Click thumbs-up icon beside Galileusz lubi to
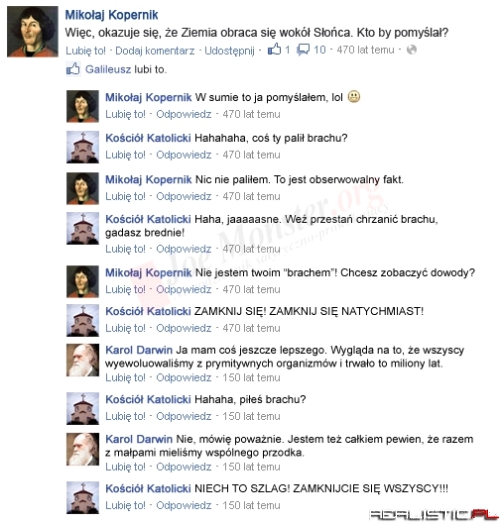 pyautogui.click(x=73, y=69)
